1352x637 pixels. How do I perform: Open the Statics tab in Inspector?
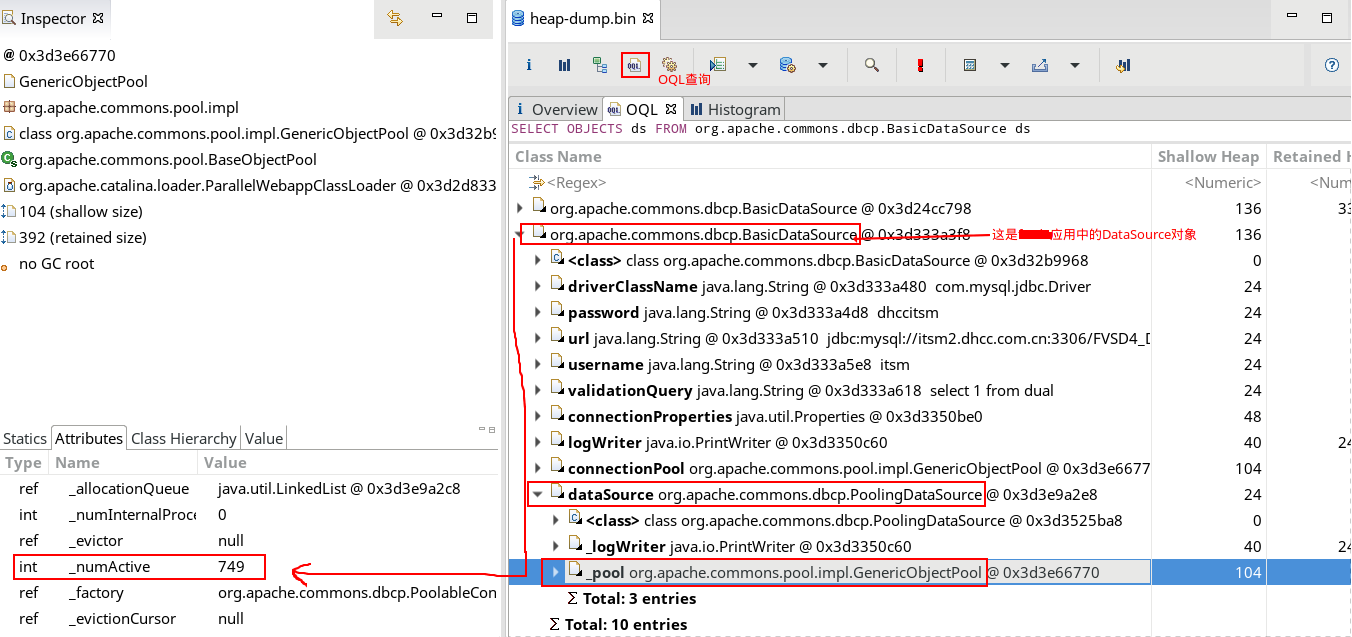coord(25,438)
